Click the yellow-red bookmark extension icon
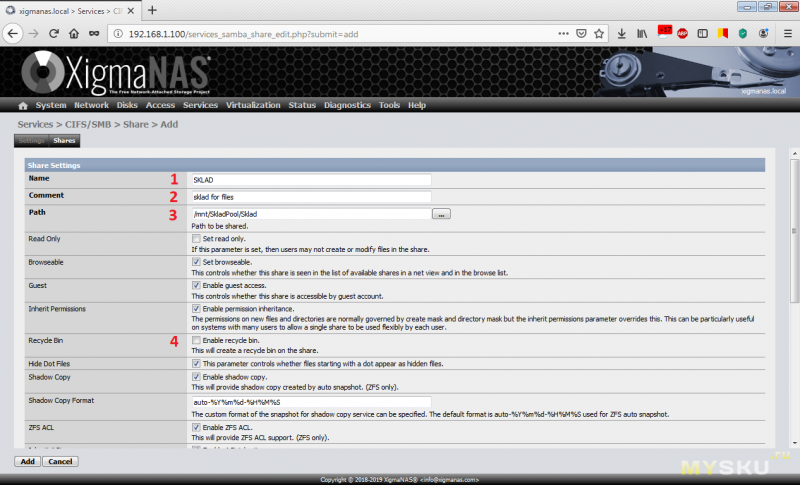 [722, 34]
